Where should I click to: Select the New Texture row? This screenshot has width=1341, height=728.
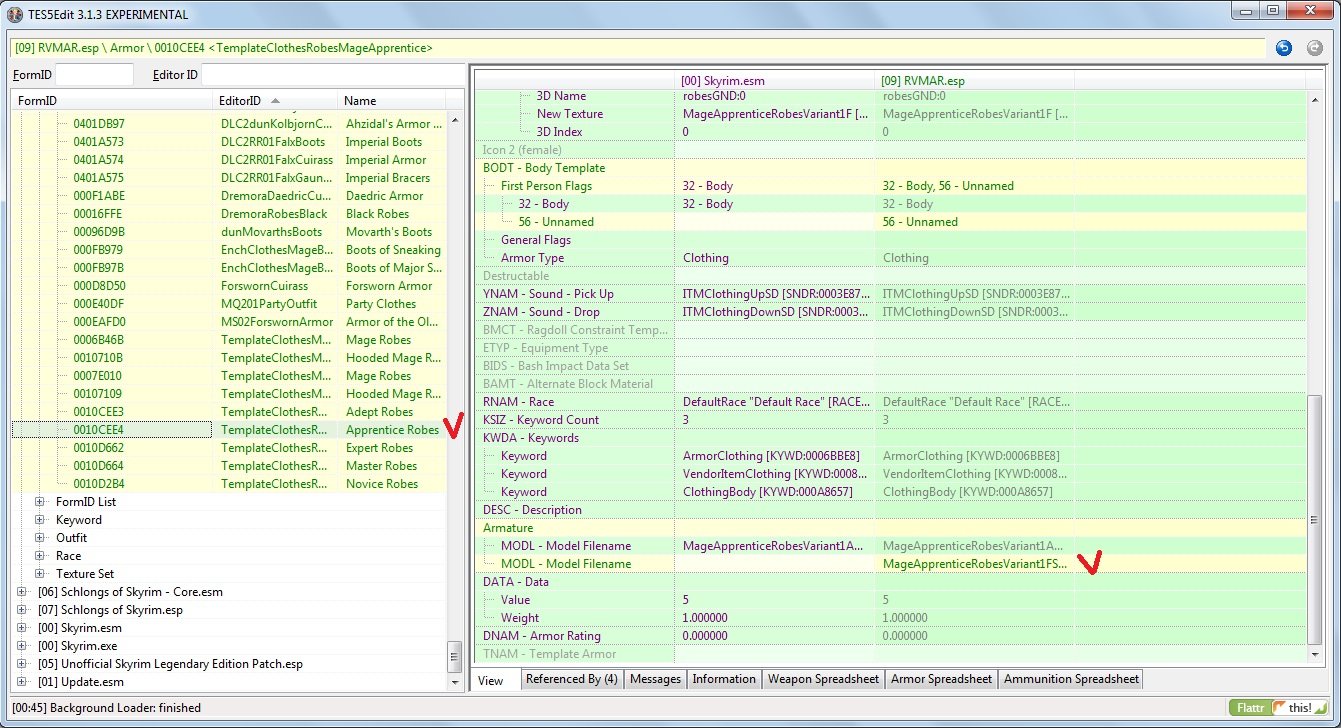890,114
